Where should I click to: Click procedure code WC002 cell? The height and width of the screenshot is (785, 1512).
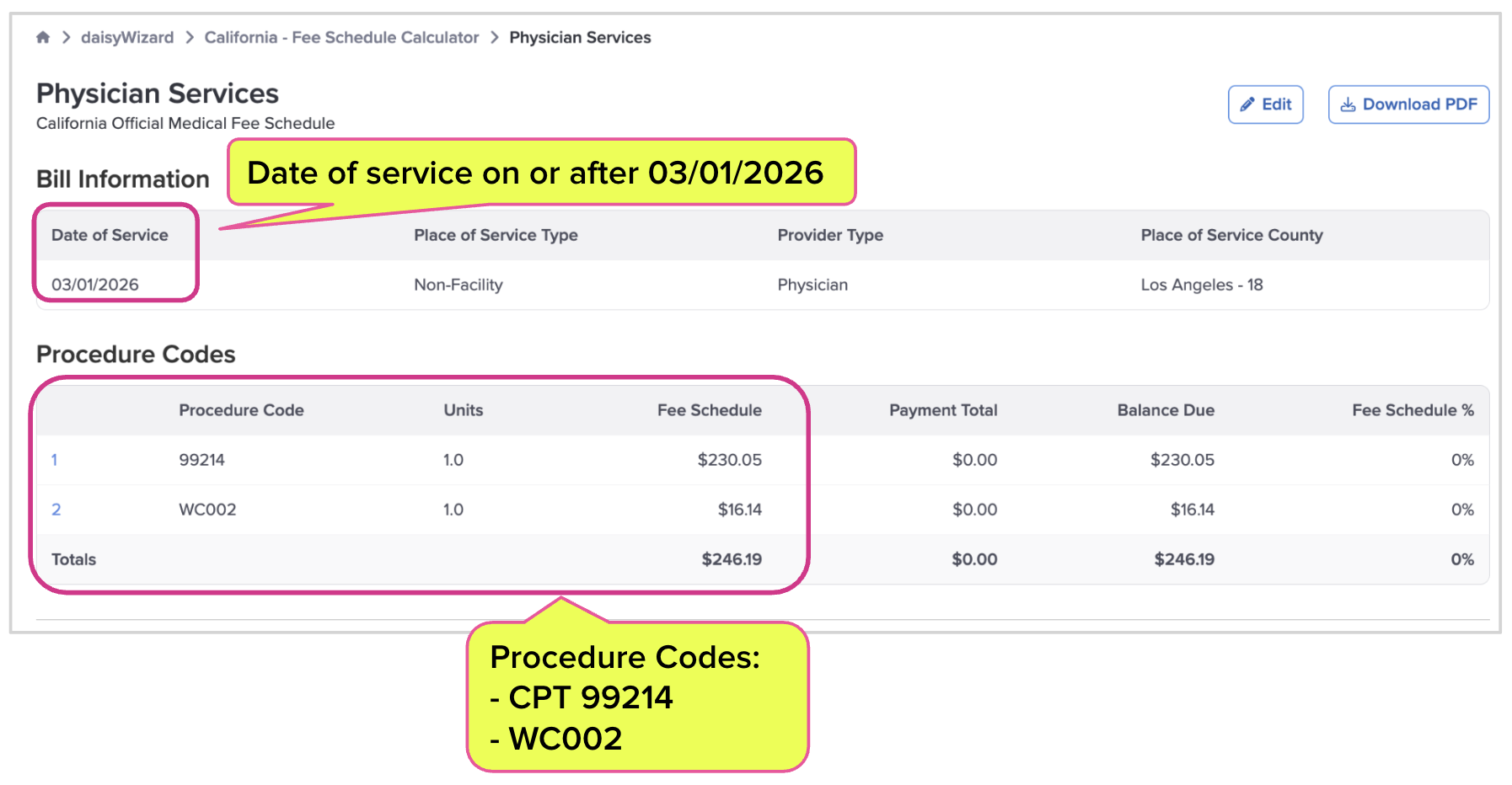click(207, 510)
